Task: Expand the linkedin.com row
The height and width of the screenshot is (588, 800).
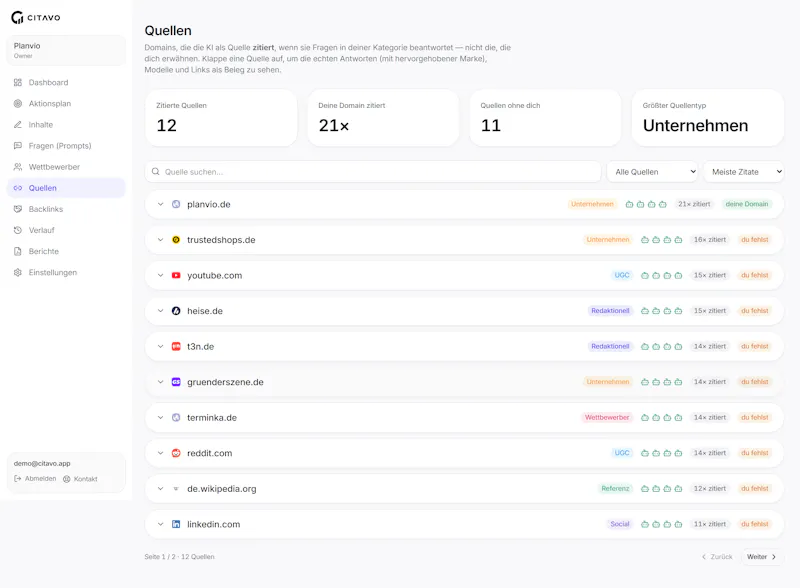Action: click(160, 524)
